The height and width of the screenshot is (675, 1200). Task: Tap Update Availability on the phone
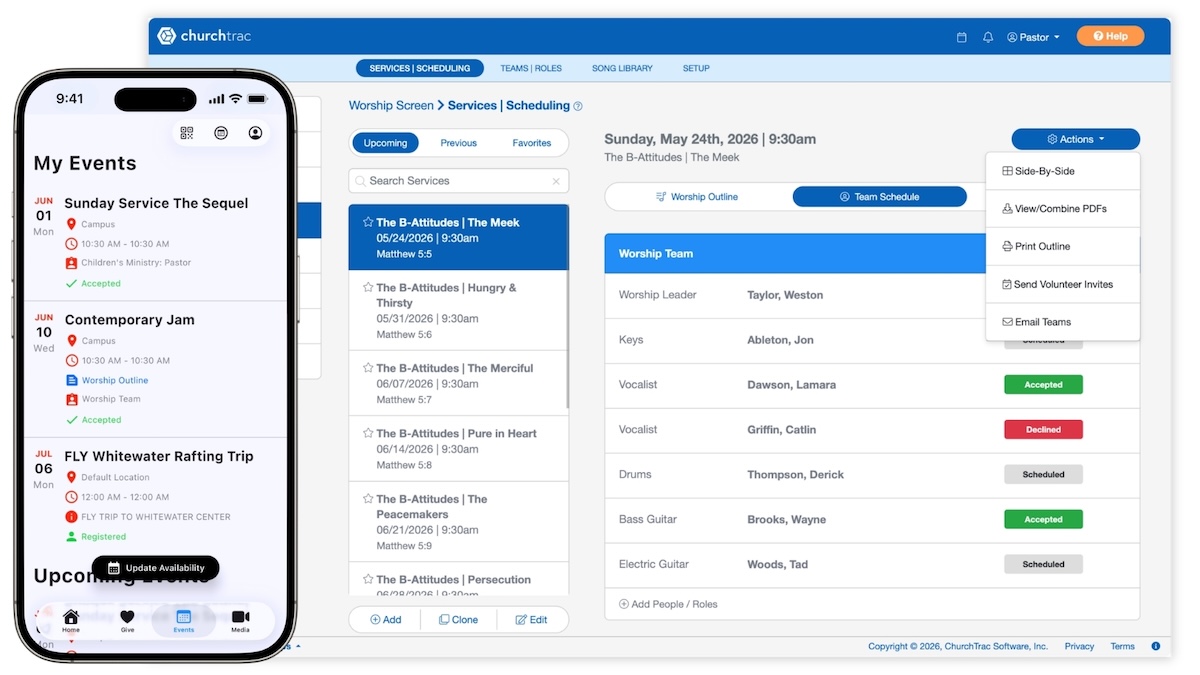(156, 568)
